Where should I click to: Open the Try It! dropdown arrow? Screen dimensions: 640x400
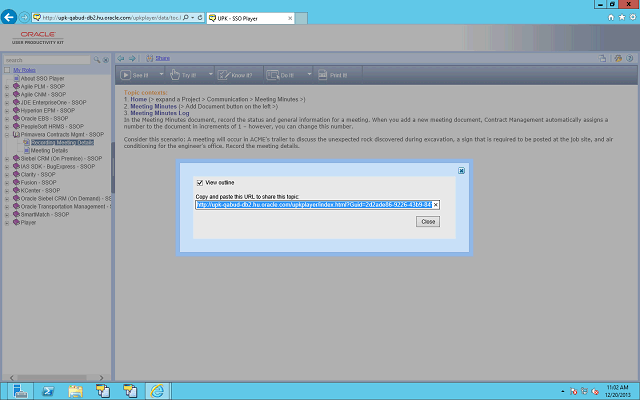point(211,74)
